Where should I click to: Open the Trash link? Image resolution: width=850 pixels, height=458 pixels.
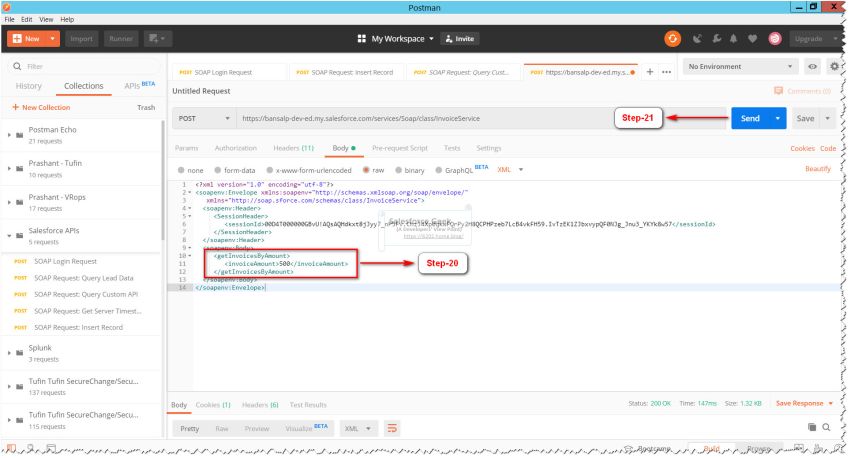tap(146, 107)
